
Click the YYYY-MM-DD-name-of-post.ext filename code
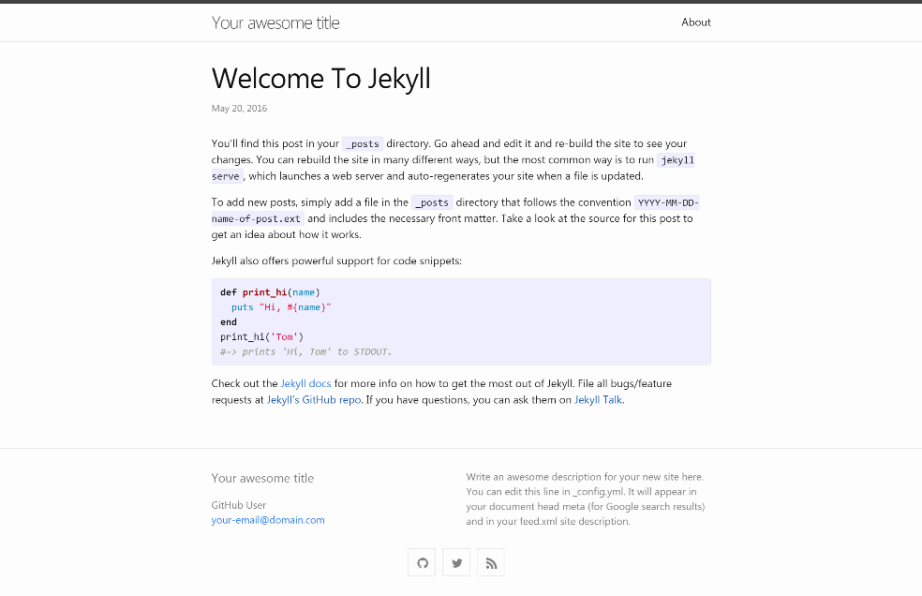(674, 202)
